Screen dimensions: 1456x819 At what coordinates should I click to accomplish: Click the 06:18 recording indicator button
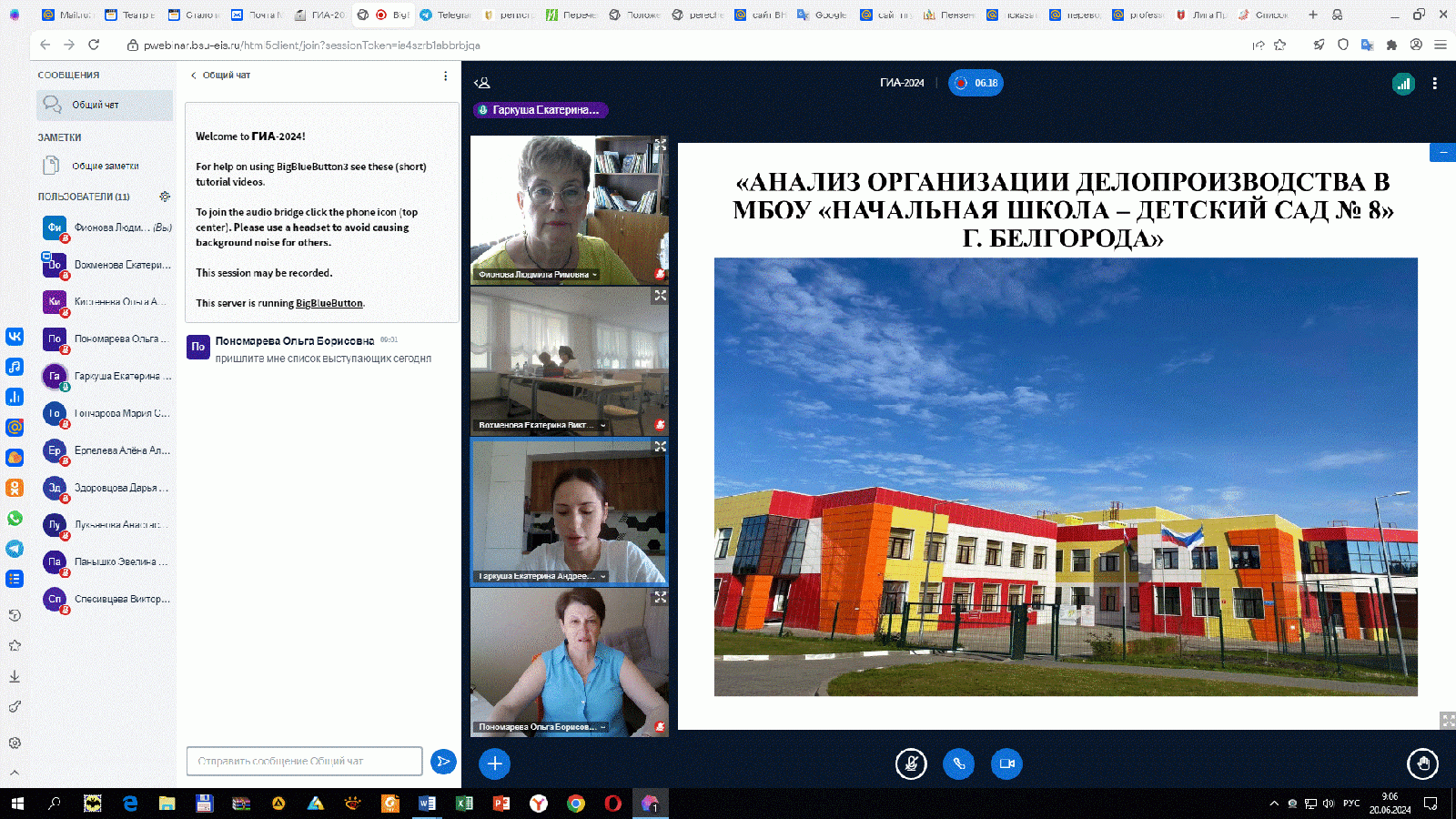976,83
